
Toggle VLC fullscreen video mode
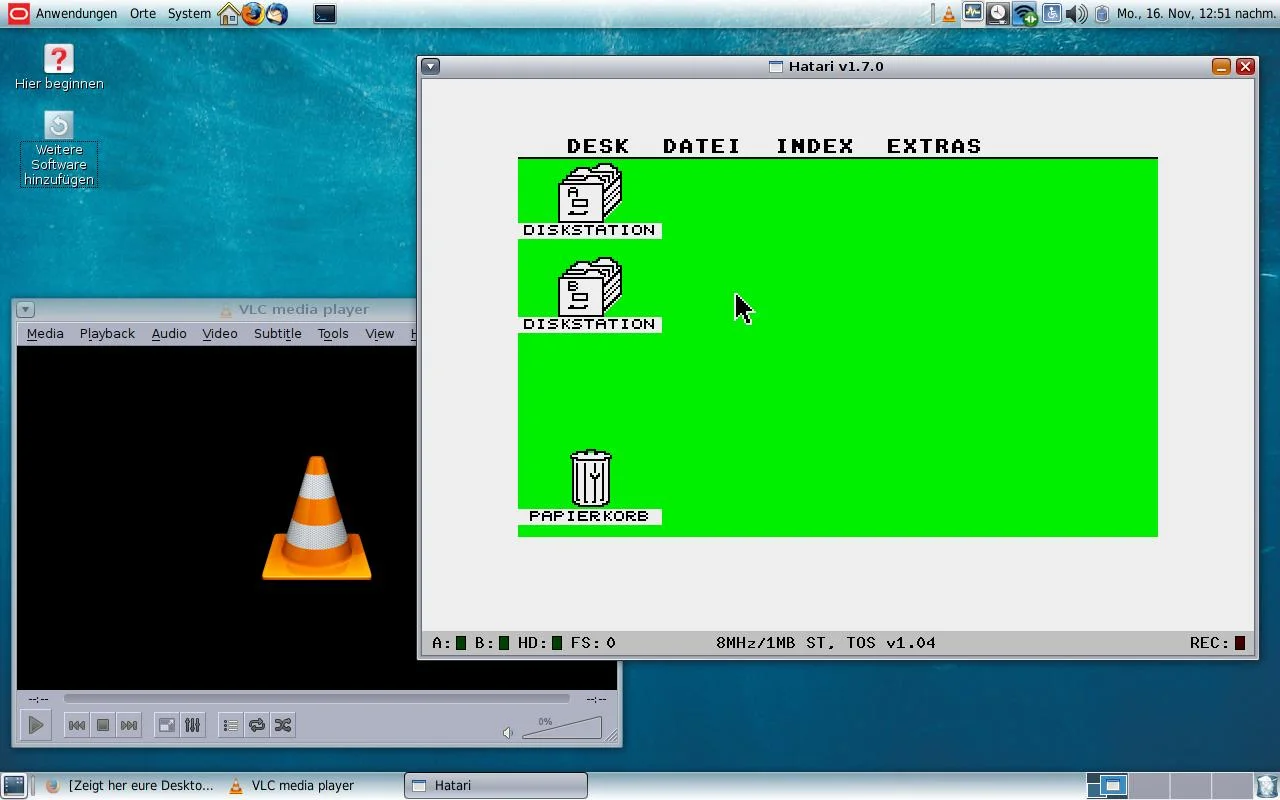click(x=167, y=725)
